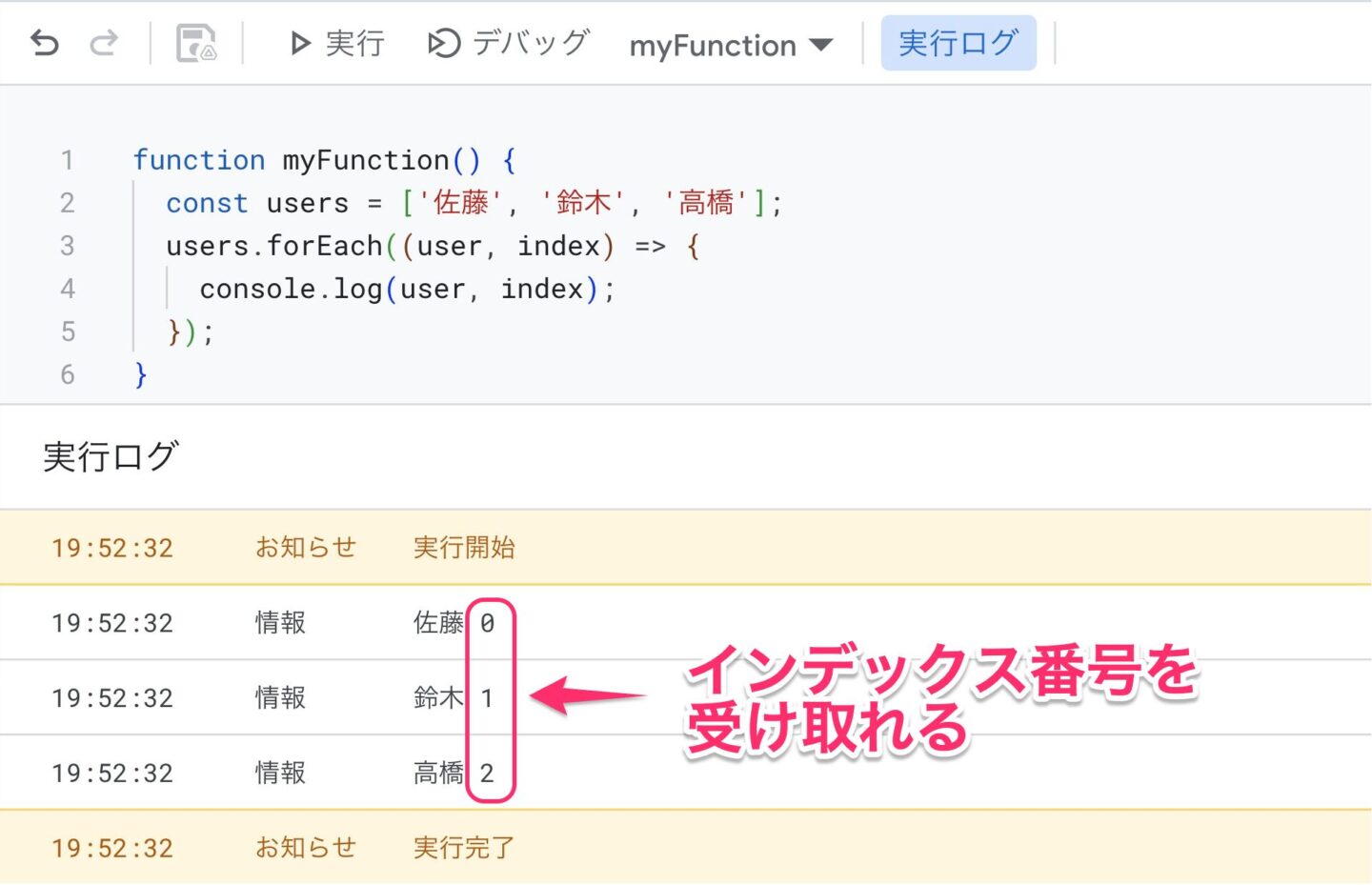Click the console.log statement on line 4

pos(286,288)
